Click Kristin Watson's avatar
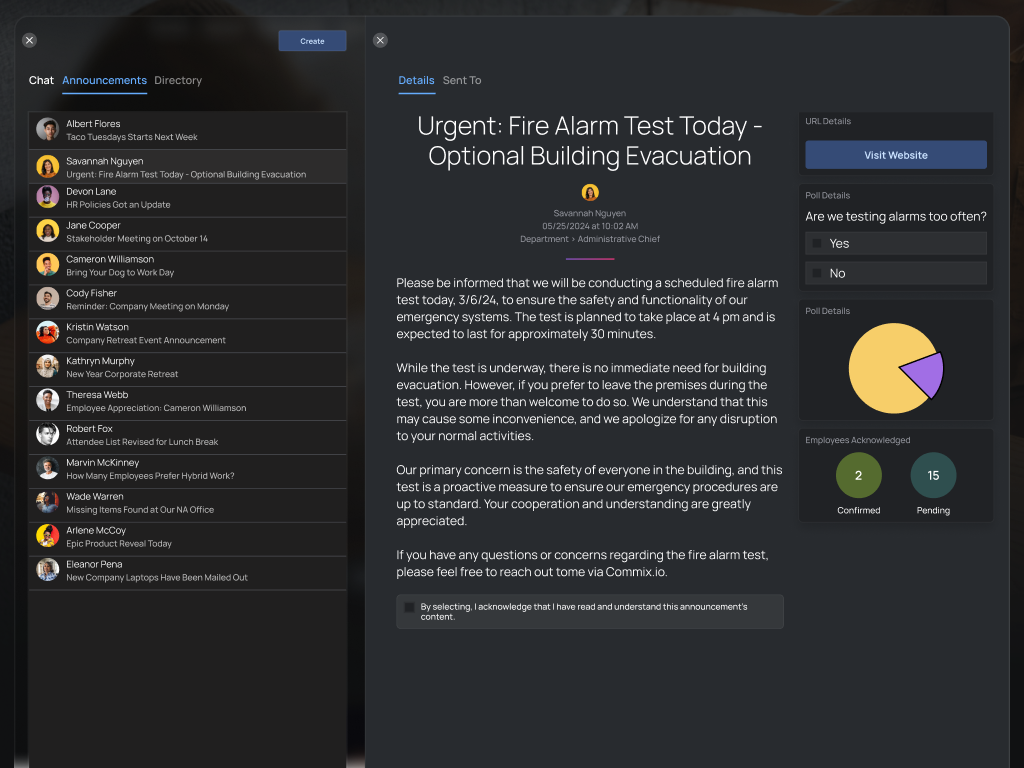 click(x=44, y=333)
